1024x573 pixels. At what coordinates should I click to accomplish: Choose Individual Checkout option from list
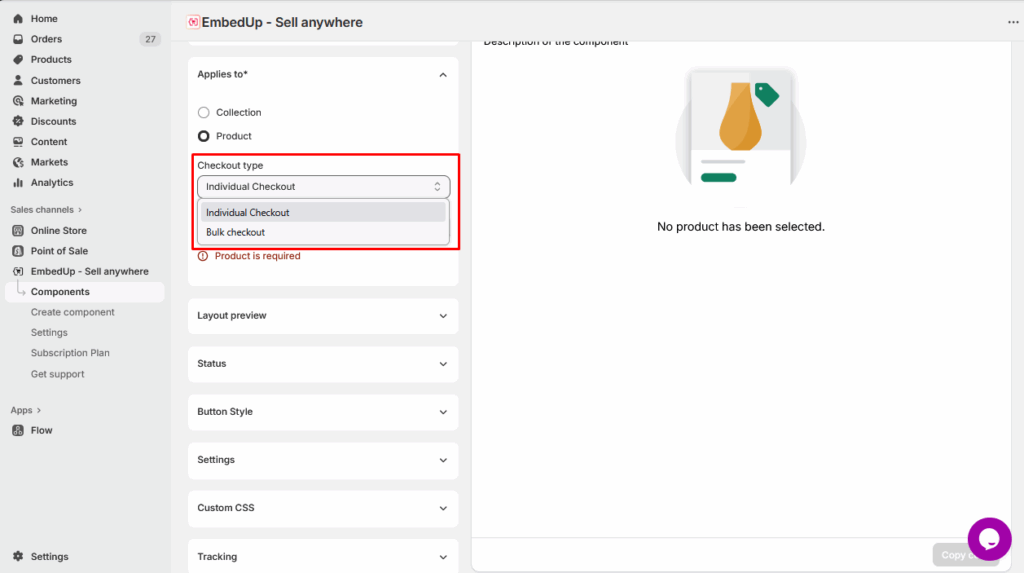point(248,213)
